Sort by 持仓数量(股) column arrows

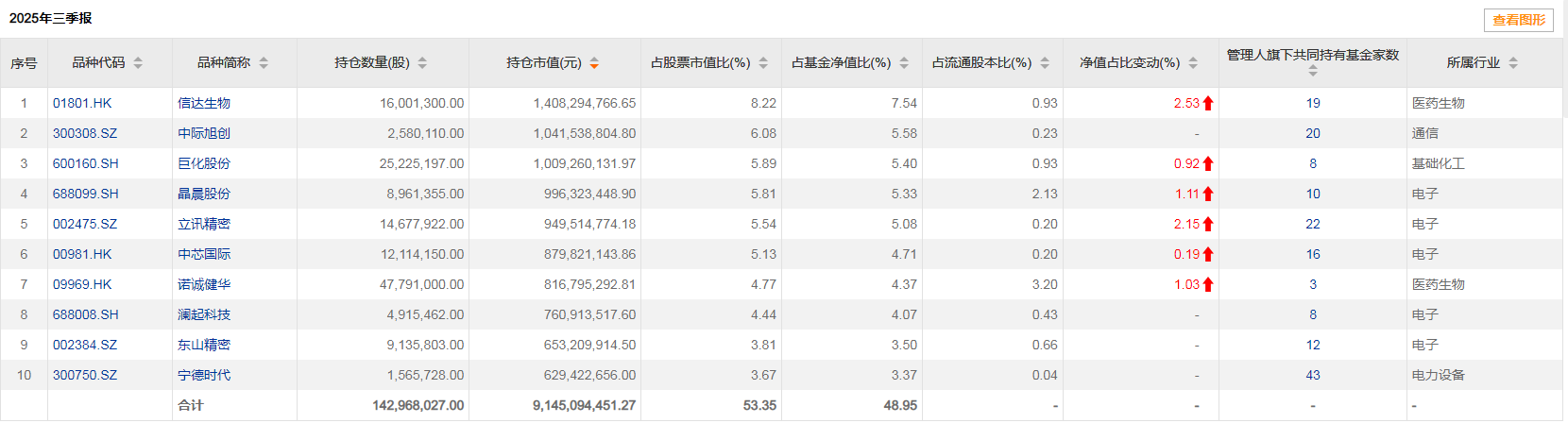click(422, 63)
